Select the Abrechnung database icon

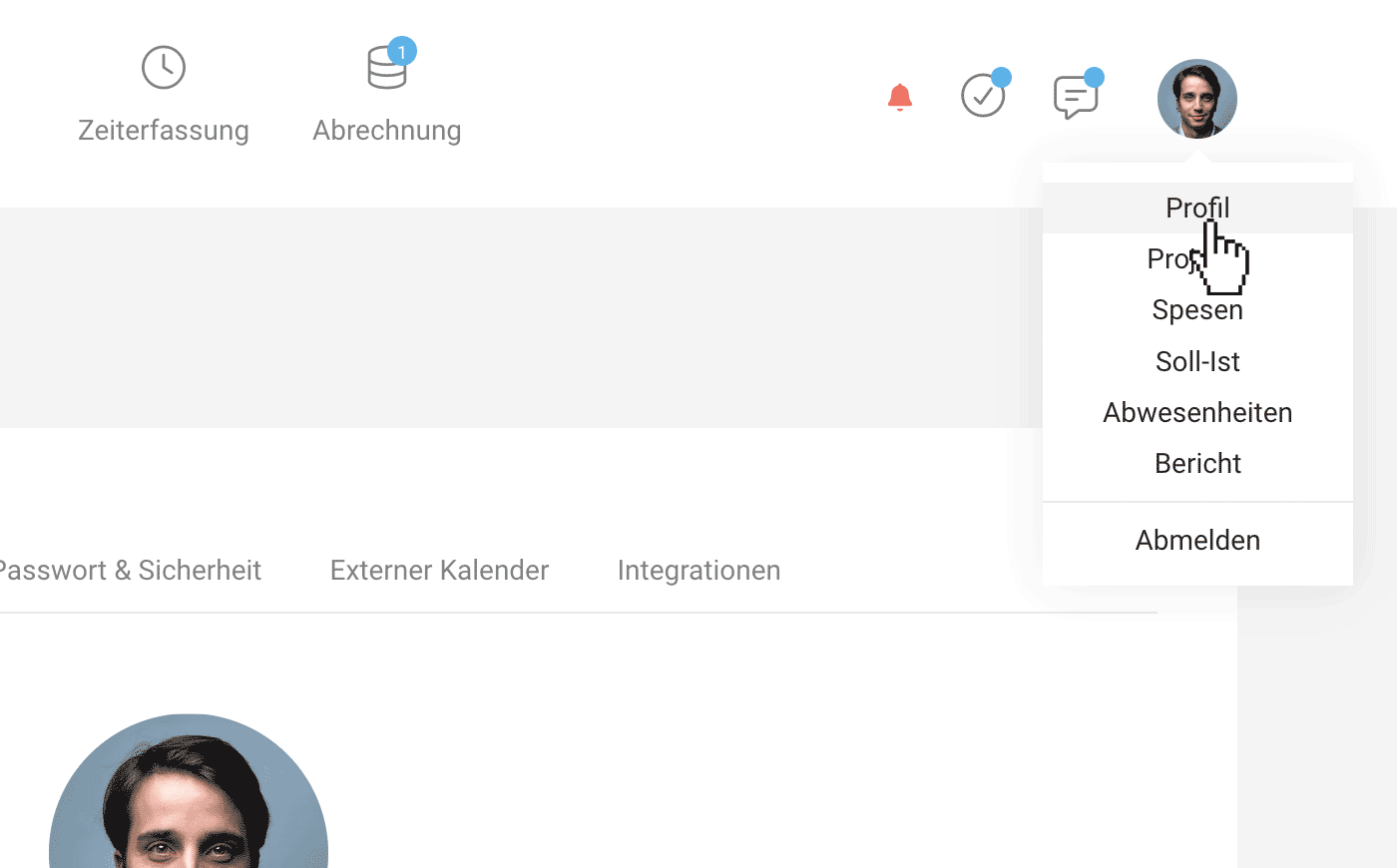point(386,65)
